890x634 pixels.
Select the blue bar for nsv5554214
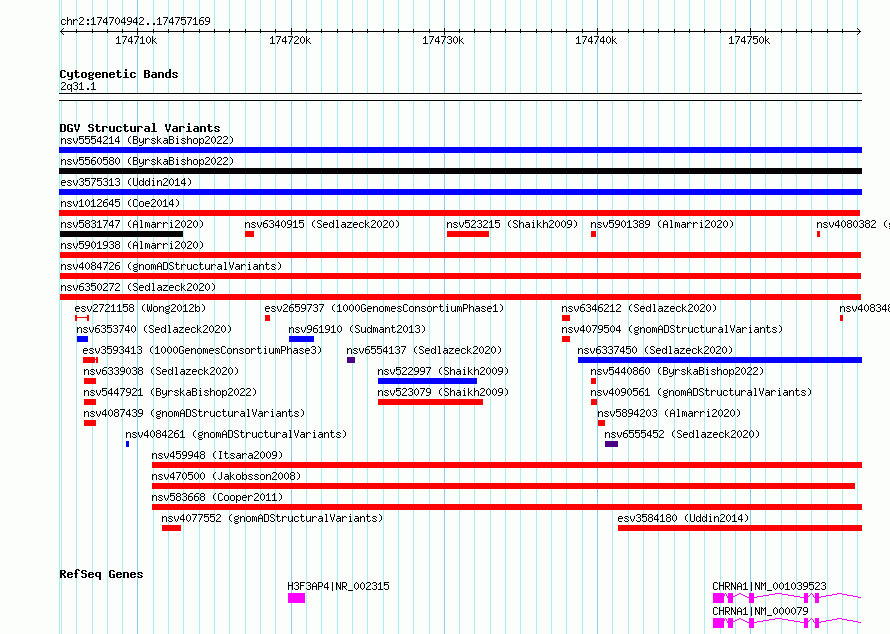pyautogui.click(x=460, y=150)
